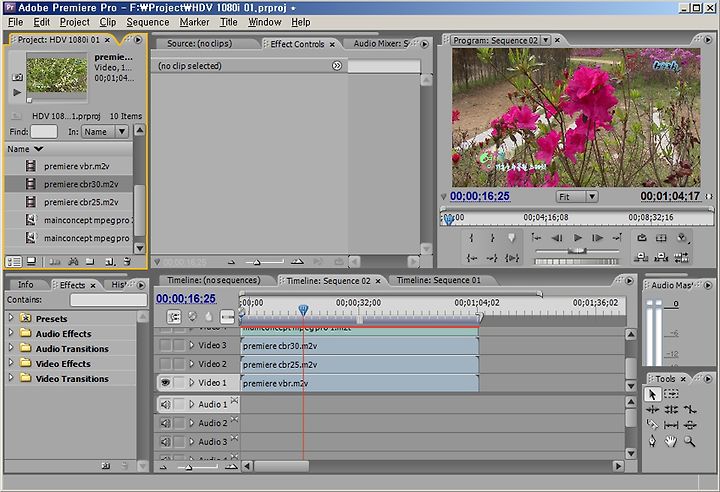Click Play in Program monitor
The image size is (720, 492).
point(578,238)
